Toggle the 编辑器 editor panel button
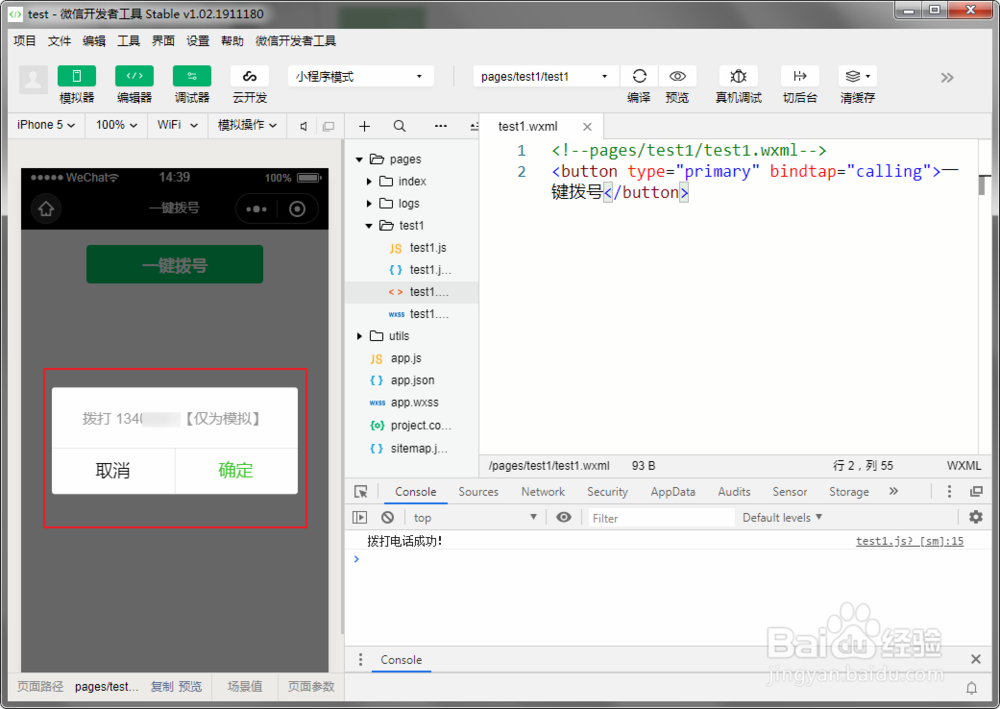Screen dimensions: 1000x709 134,76
